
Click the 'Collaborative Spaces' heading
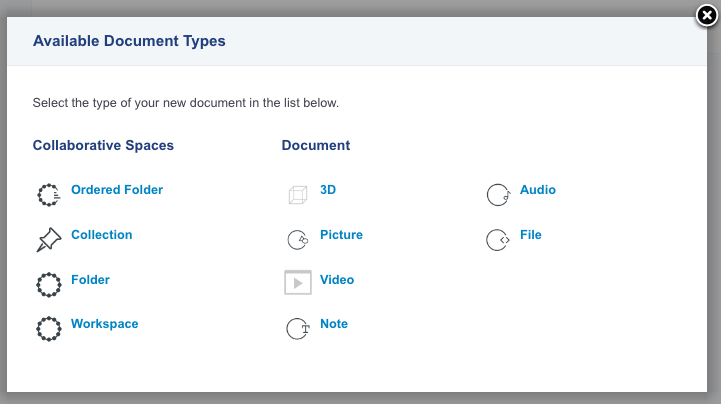point(103,145)
